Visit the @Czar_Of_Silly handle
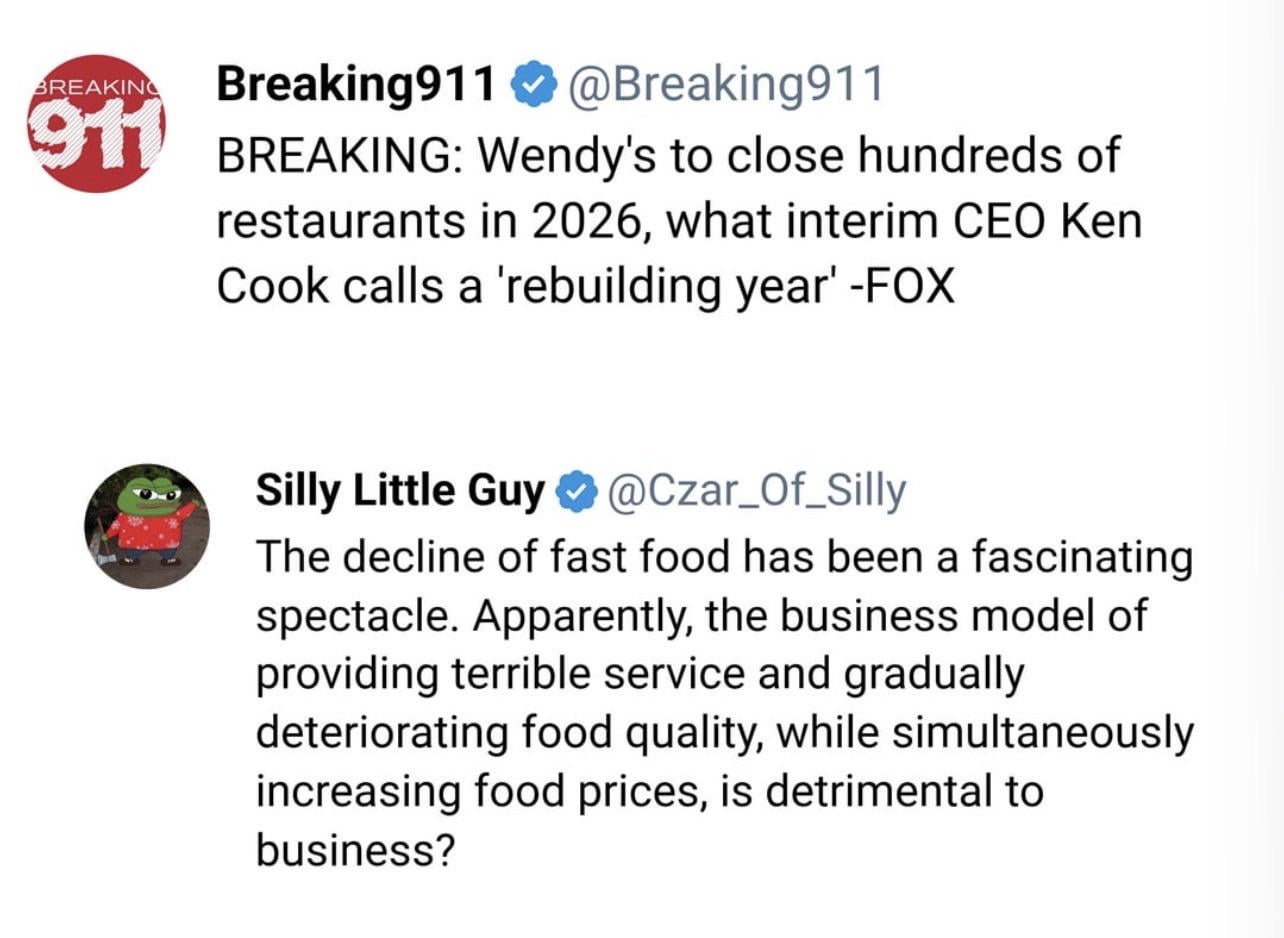Image resolution: width=1284 pixels, height=938 pixels. (x=756, y=492)
